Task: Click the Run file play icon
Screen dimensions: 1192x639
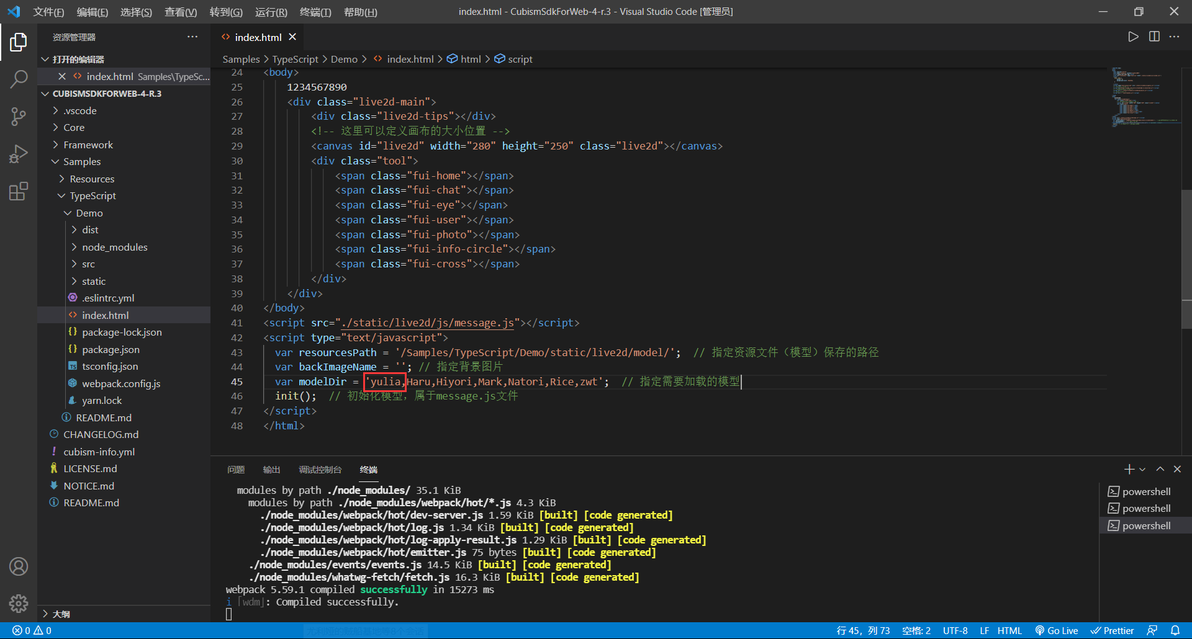Action: click(1133, 36)
